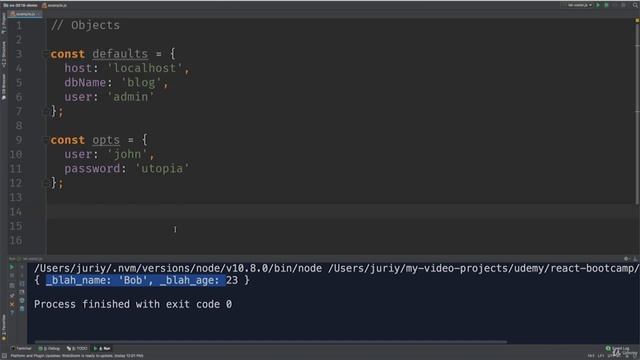Open Search Everywhere magnifier icon

[635, 5]
